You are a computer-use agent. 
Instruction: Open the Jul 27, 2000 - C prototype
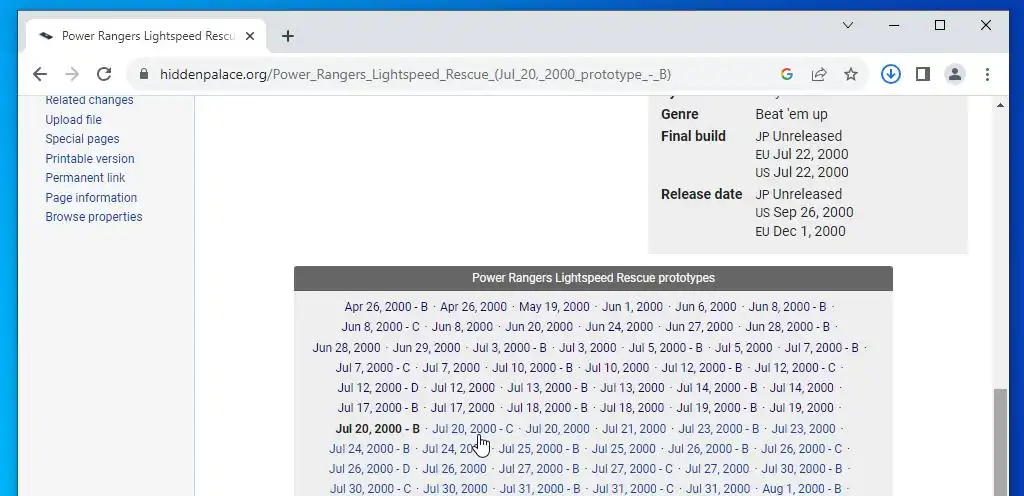click(632, 469)
